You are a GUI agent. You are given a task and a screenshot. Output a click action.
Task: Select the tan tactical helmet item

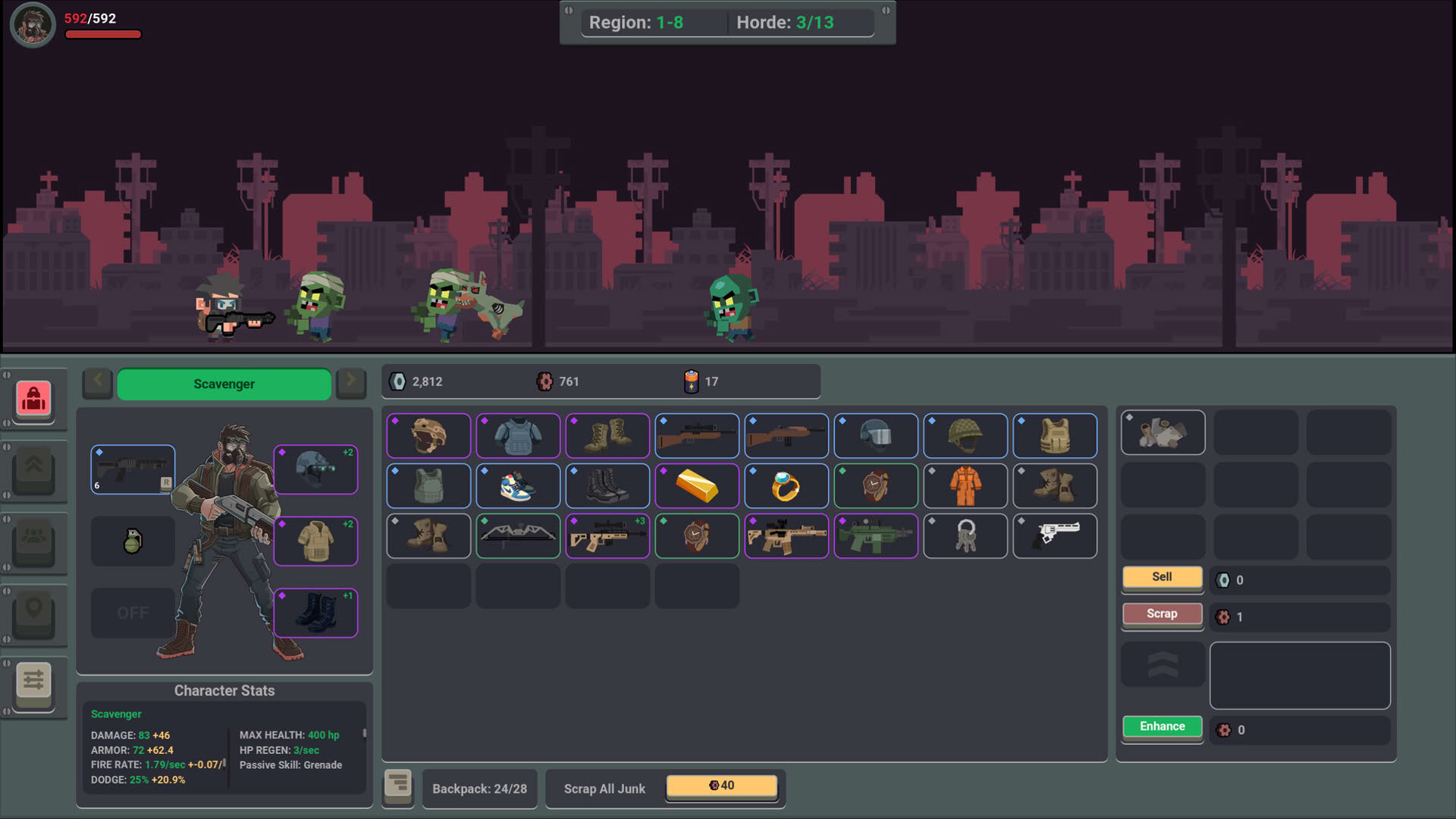[428, 436]
